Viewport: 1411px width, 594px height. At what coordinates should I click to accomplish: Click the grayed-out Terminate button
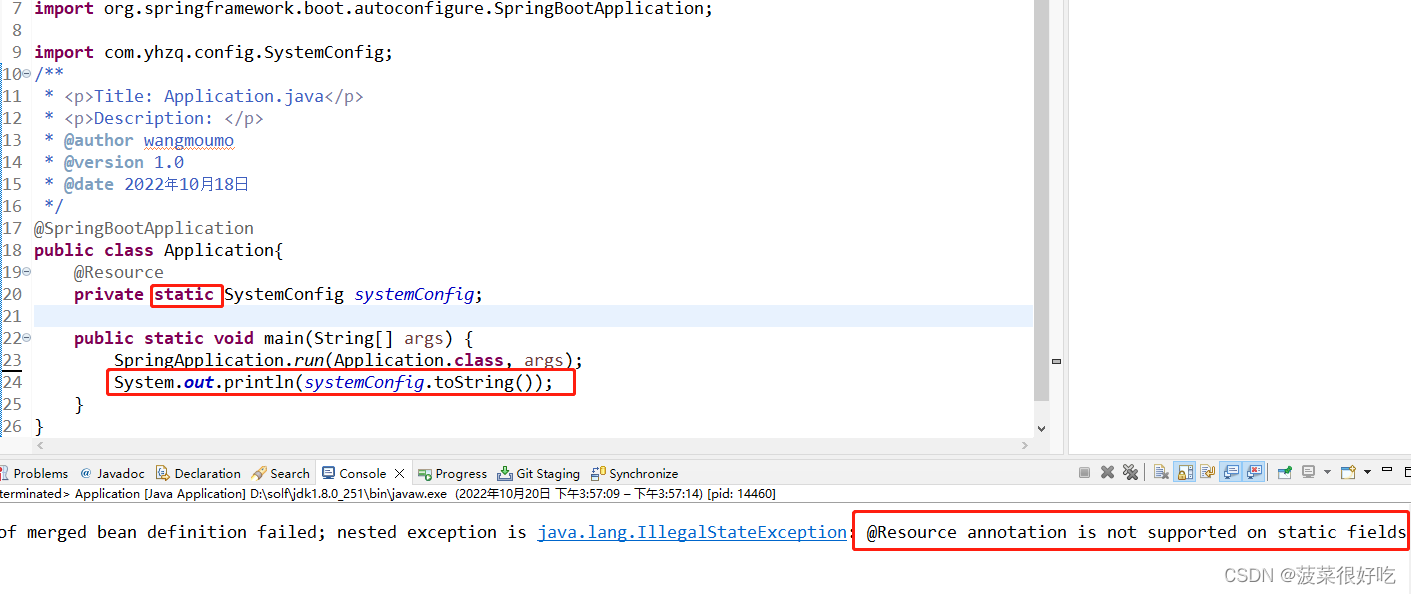(1084, 471)
